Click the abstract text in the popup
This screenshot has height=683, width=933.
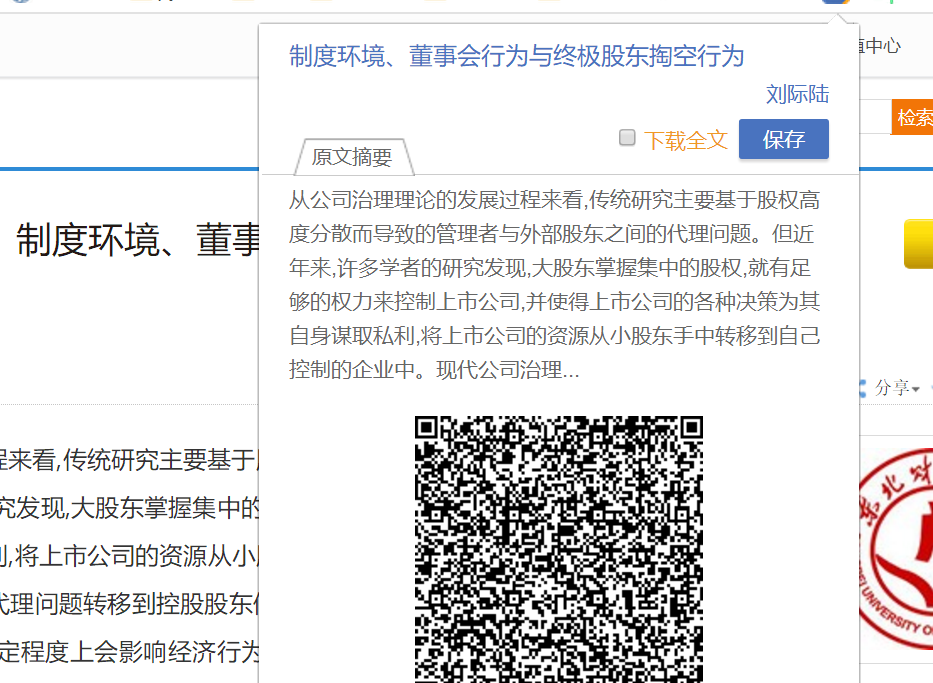[x=555, y=284]
